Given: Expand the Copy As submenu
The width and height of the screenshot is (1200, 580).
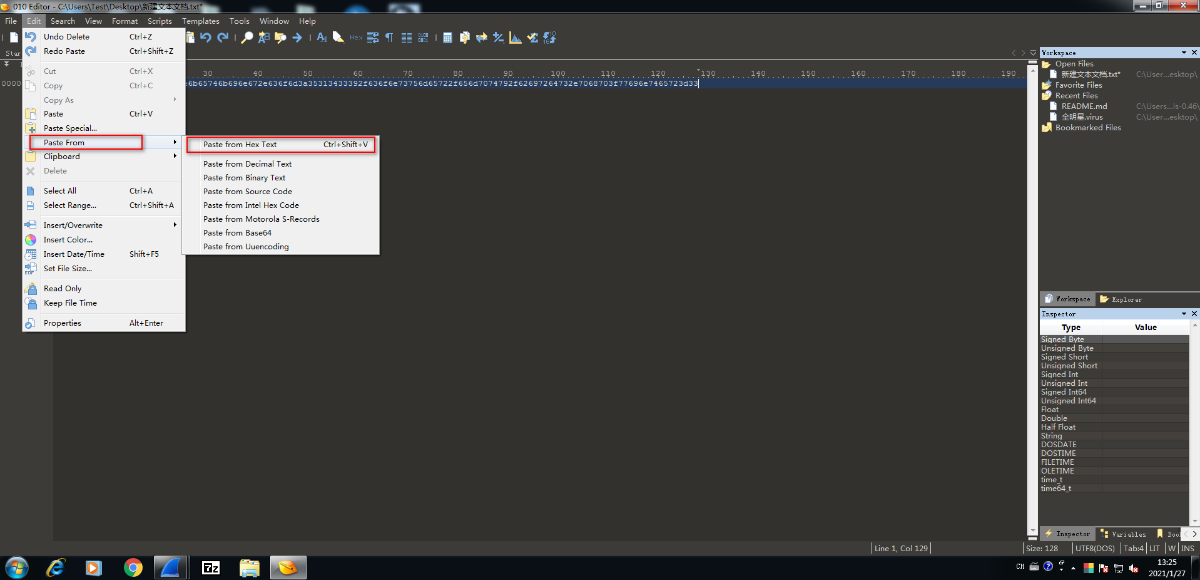Looking at the screenshot, I should click(x=105, y=100).
